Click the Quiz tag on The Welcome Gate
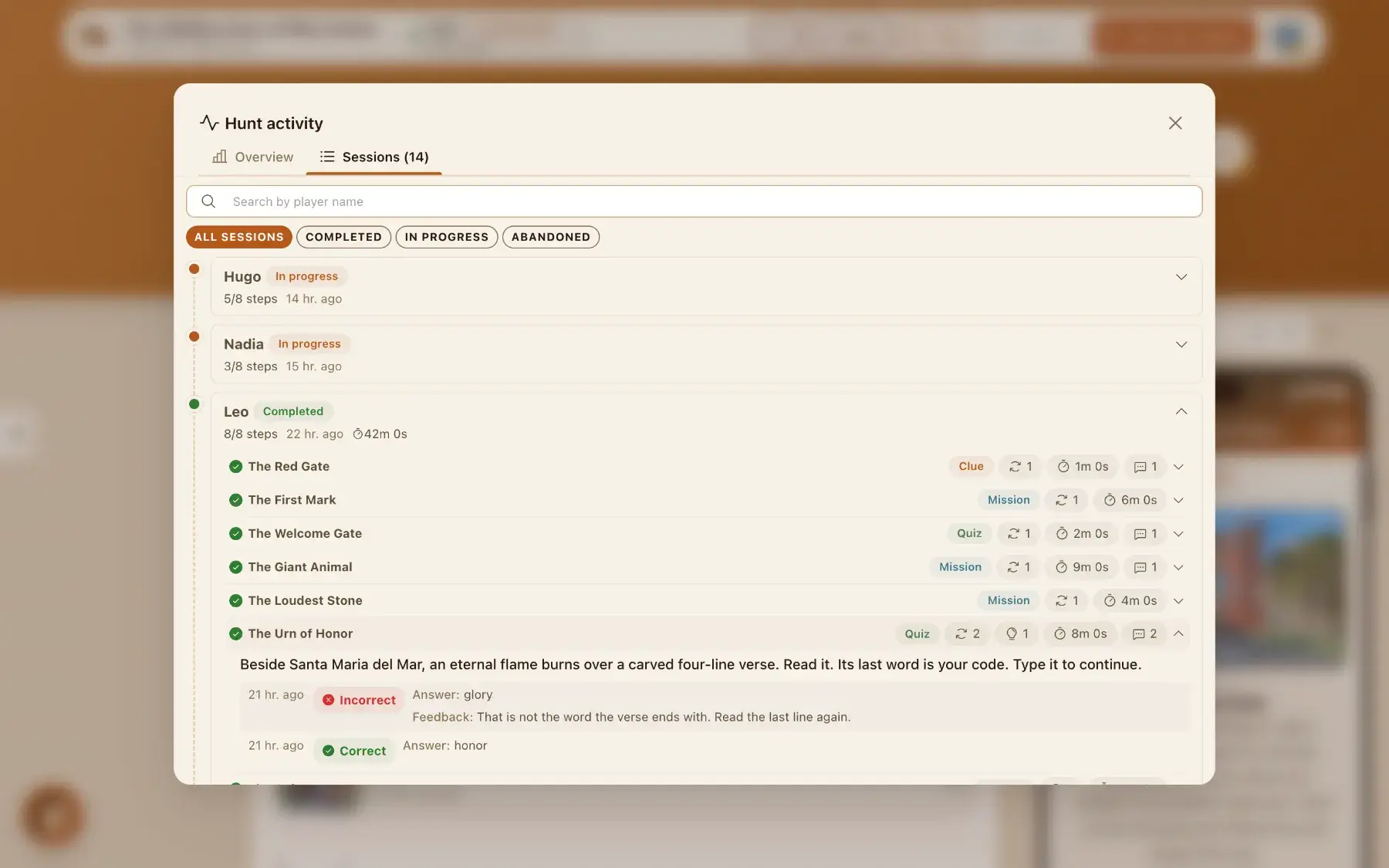 coord(969,533)
